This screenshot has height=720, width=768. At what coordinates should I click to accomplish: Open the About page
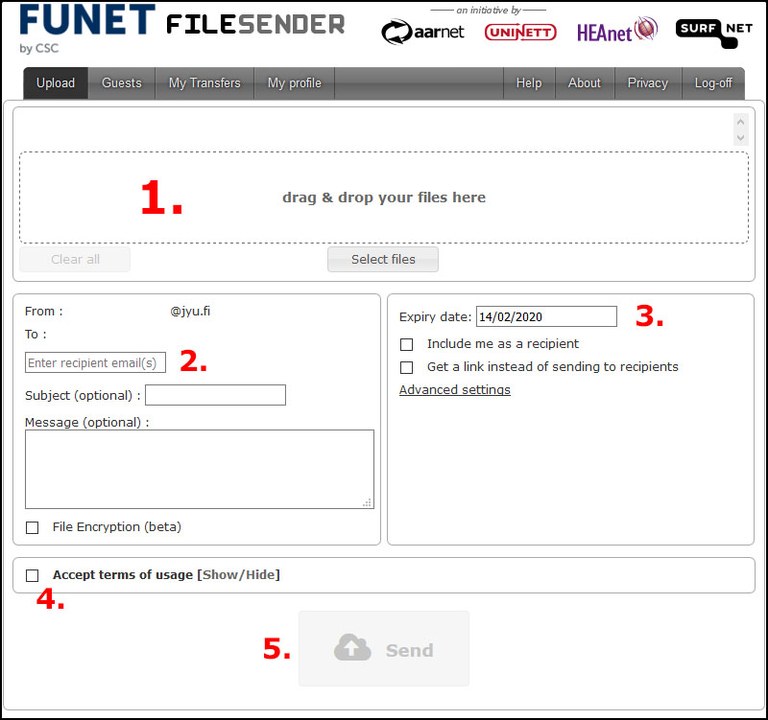(x=584, y=83)
